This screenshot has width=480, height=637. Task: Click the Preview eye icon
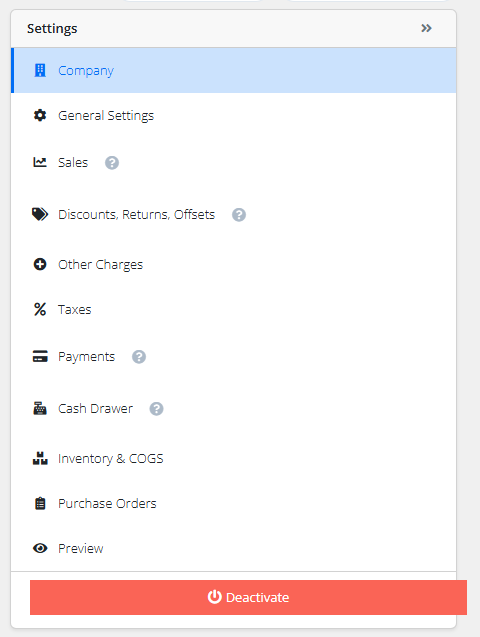coord(40,548)
